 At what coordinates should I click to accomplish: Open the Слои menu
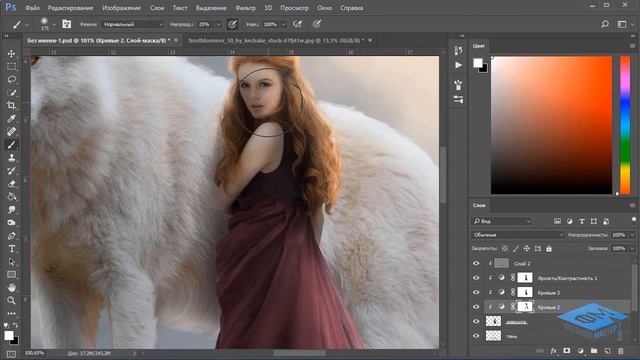click(157, 8)
